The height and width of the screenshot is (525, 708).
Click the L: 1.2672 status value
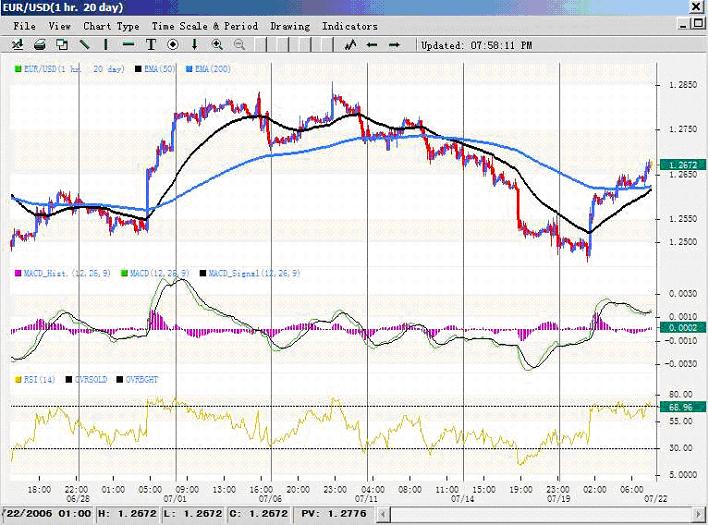point(193,514)
